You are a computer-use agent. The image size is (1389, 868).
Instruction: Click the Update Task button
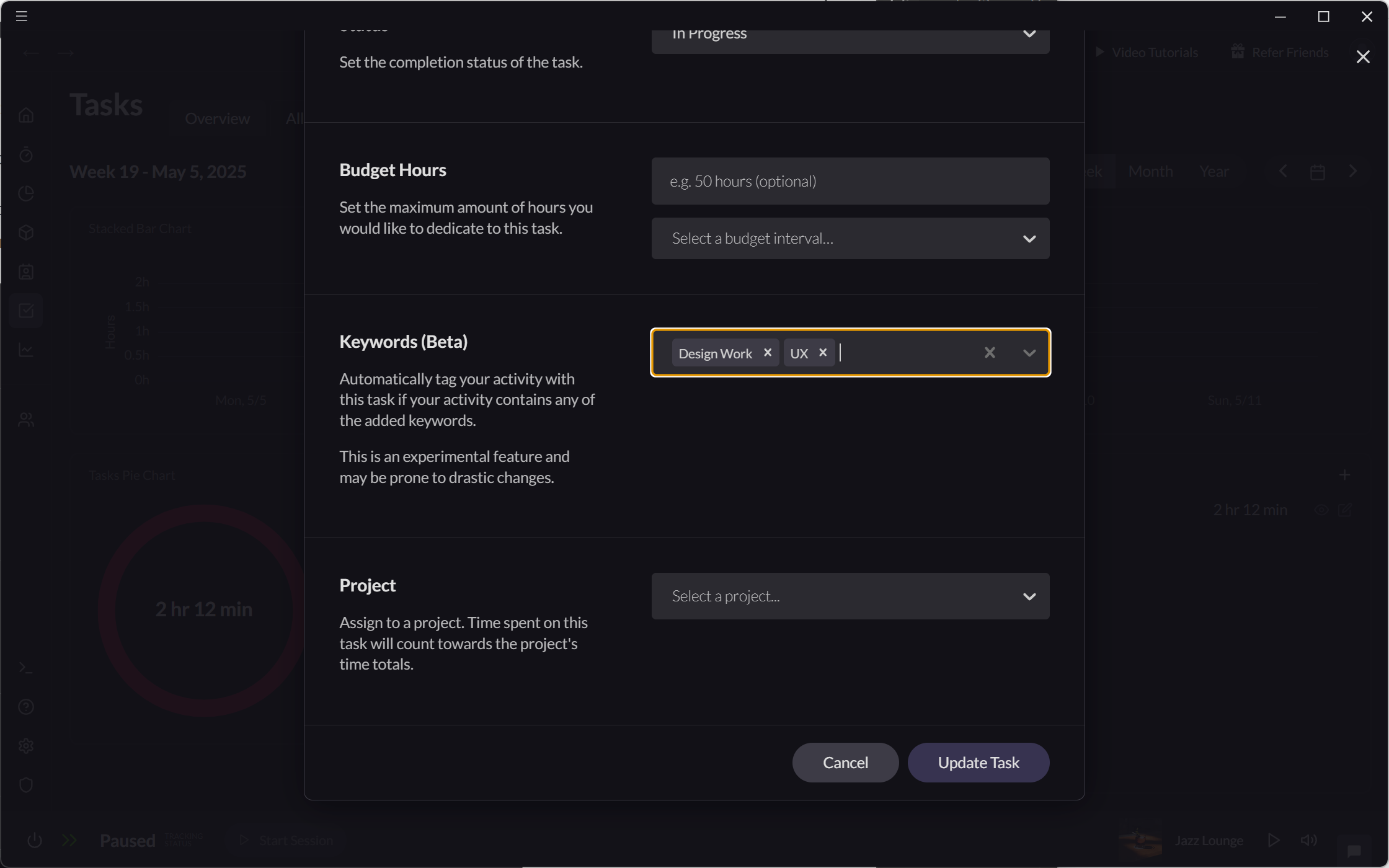pos(978,763)
